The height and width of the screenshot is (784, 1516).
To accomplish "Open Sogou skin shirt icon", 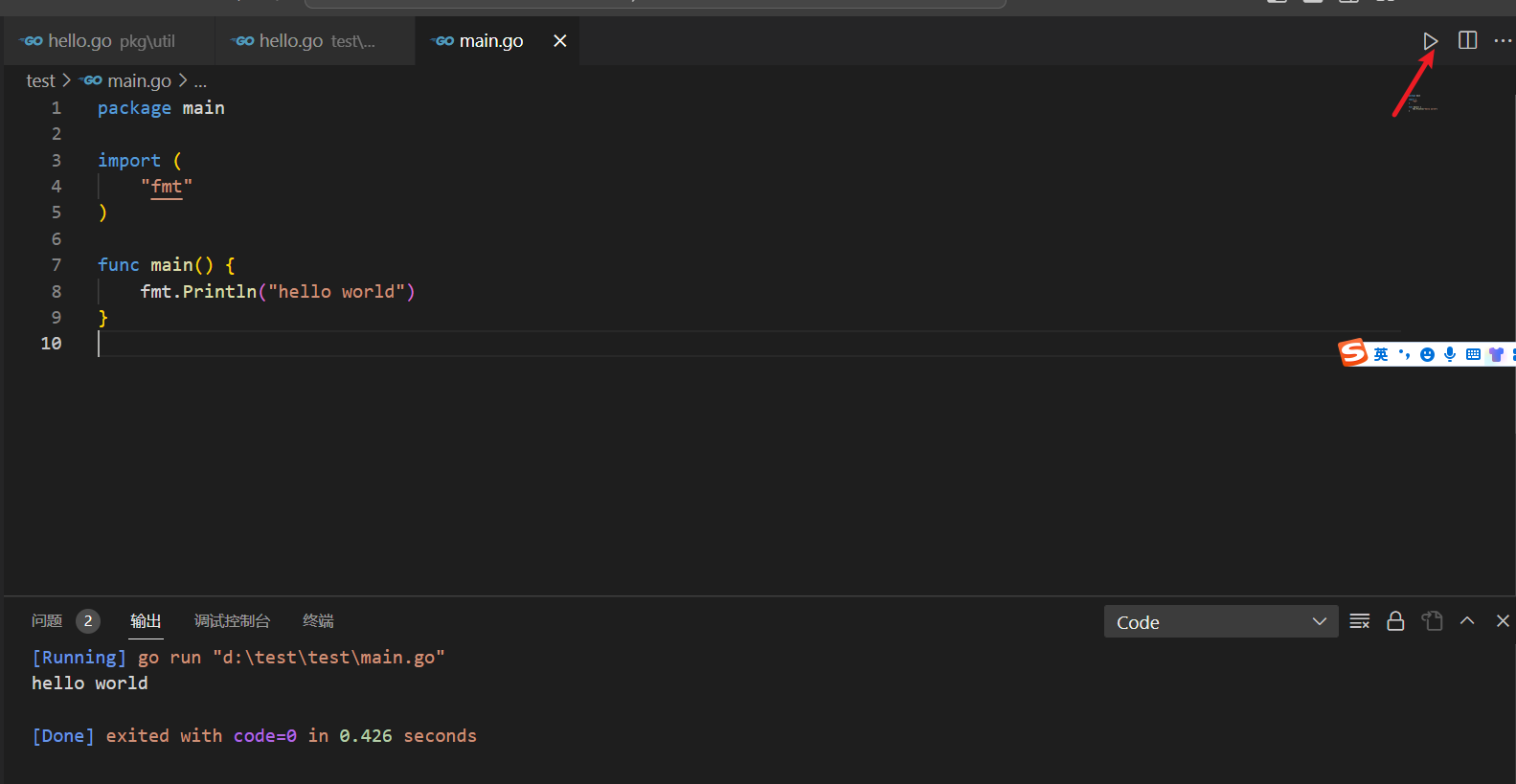I will tap(1496, 354).
